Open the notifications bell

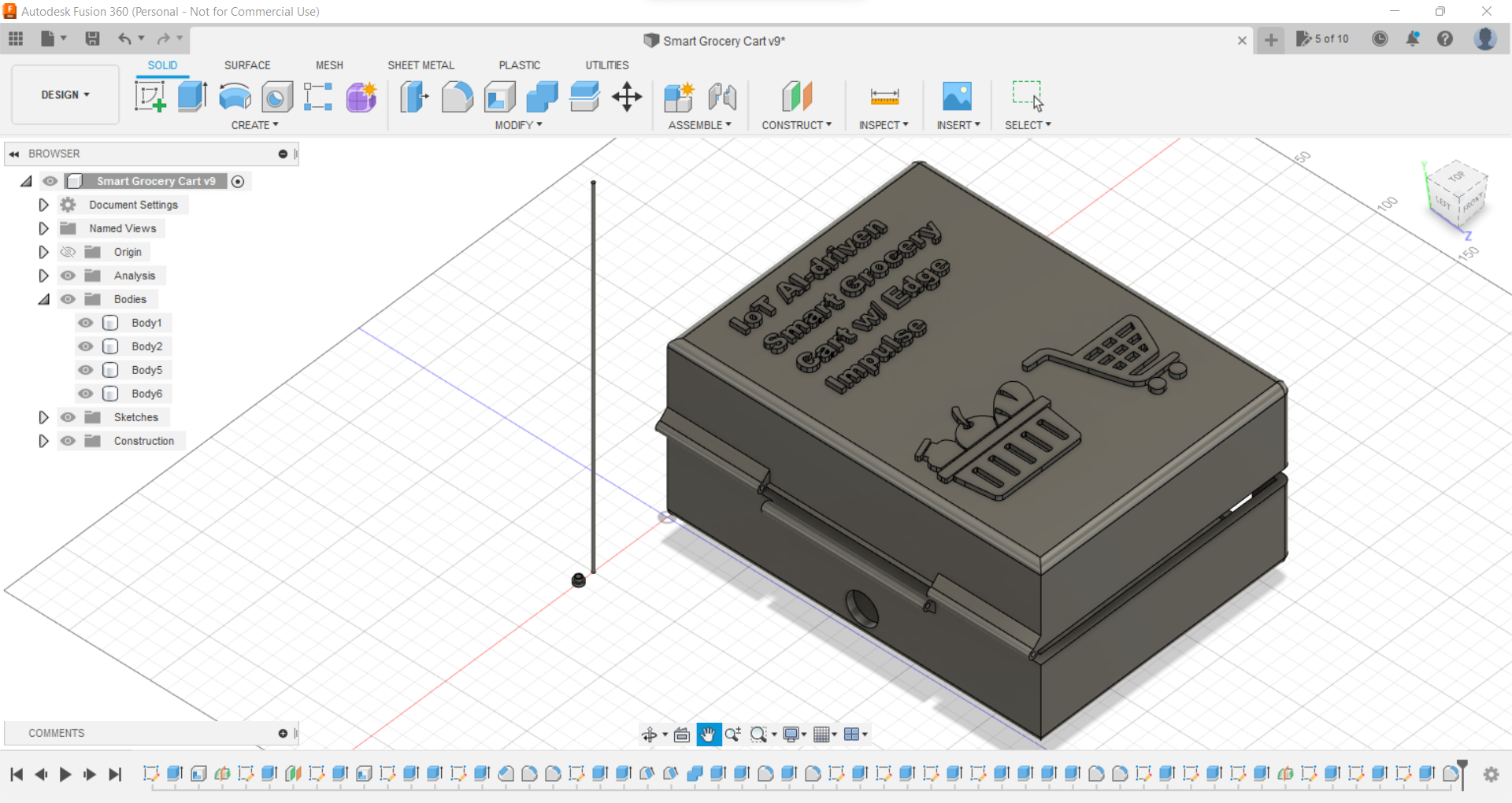click(x=1413, y=39)
